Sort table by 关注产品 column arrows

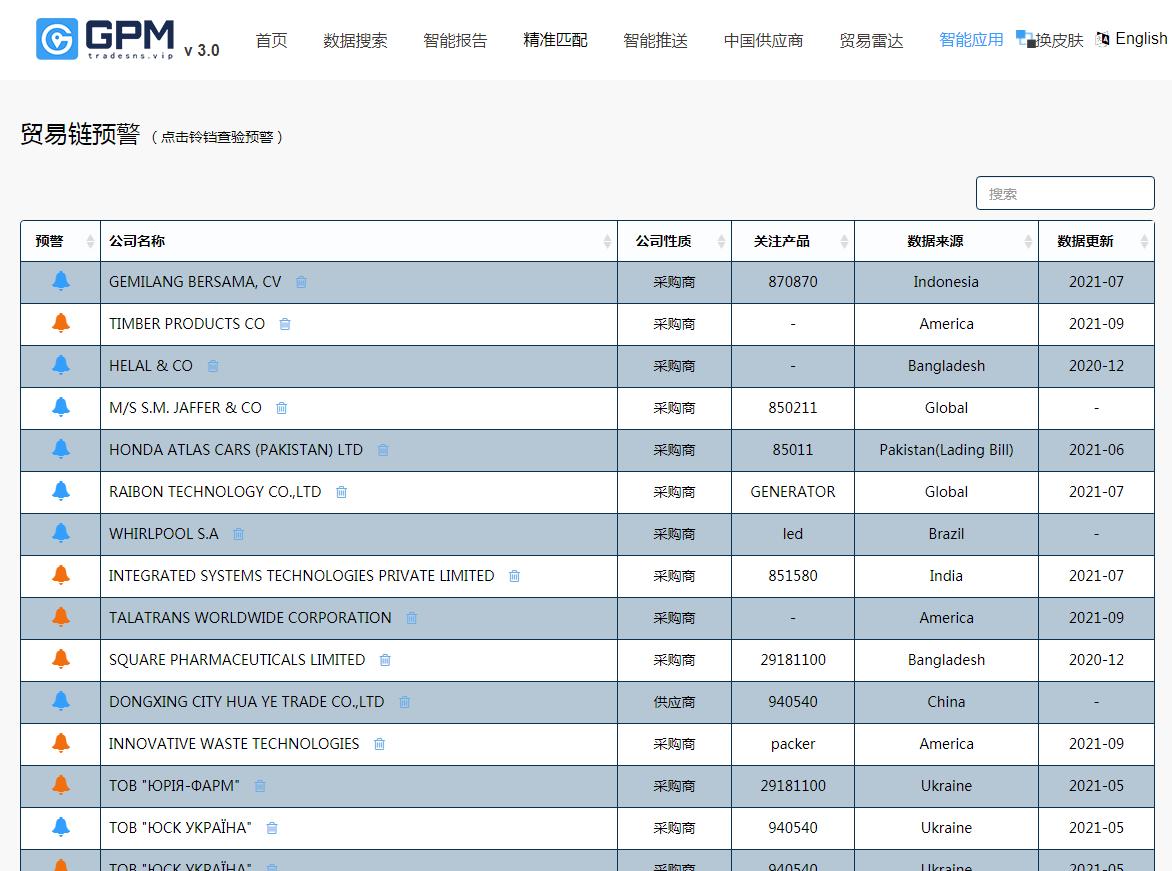(844, 241)
